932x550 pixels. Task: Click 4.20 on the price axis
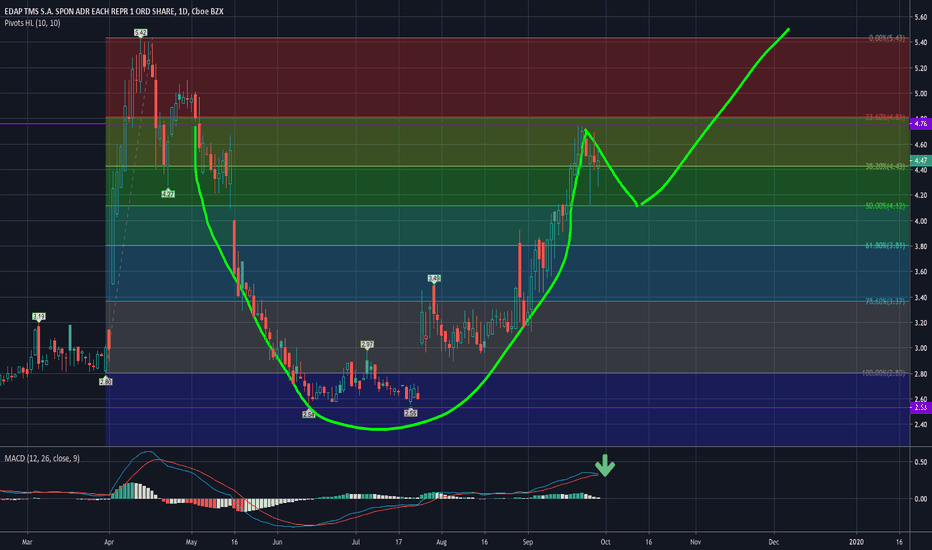[x=921, y=196]
